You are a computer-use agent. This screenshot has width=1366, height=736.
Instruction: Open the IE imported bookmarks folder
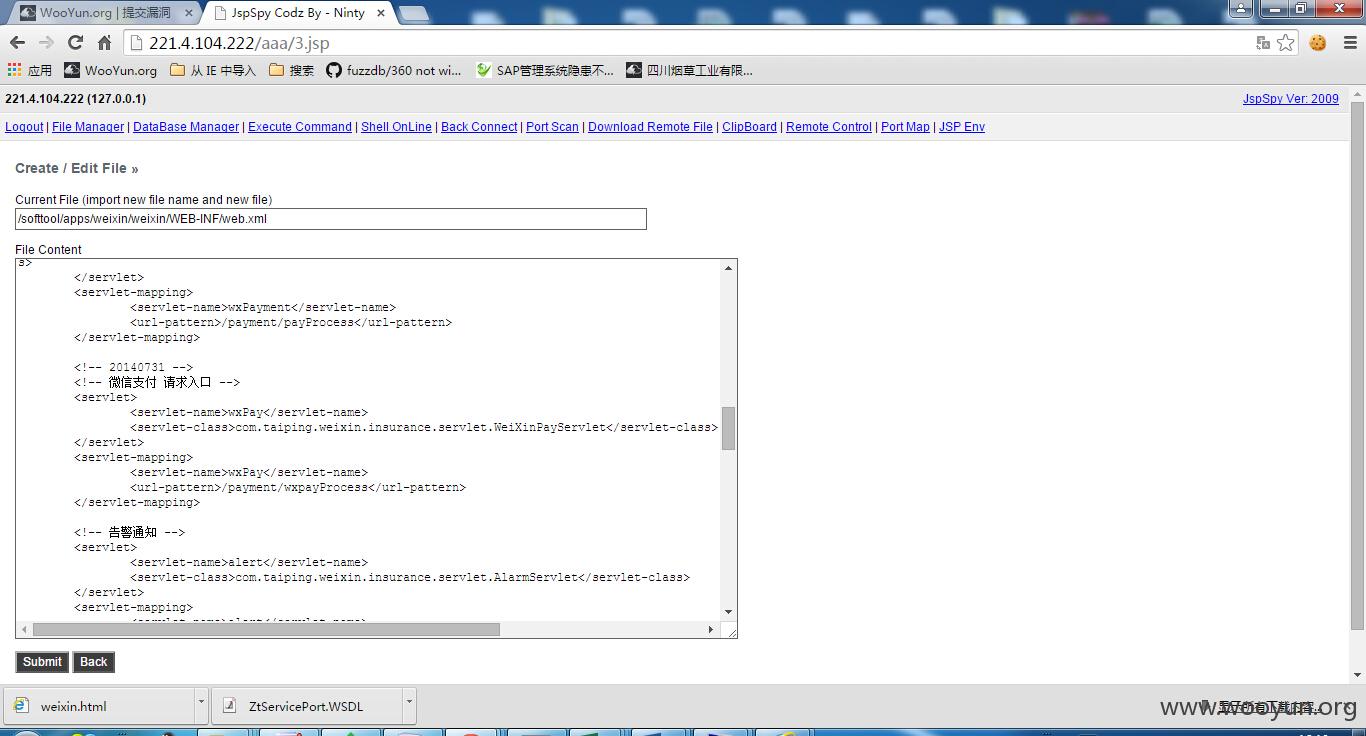coord(213,70)
